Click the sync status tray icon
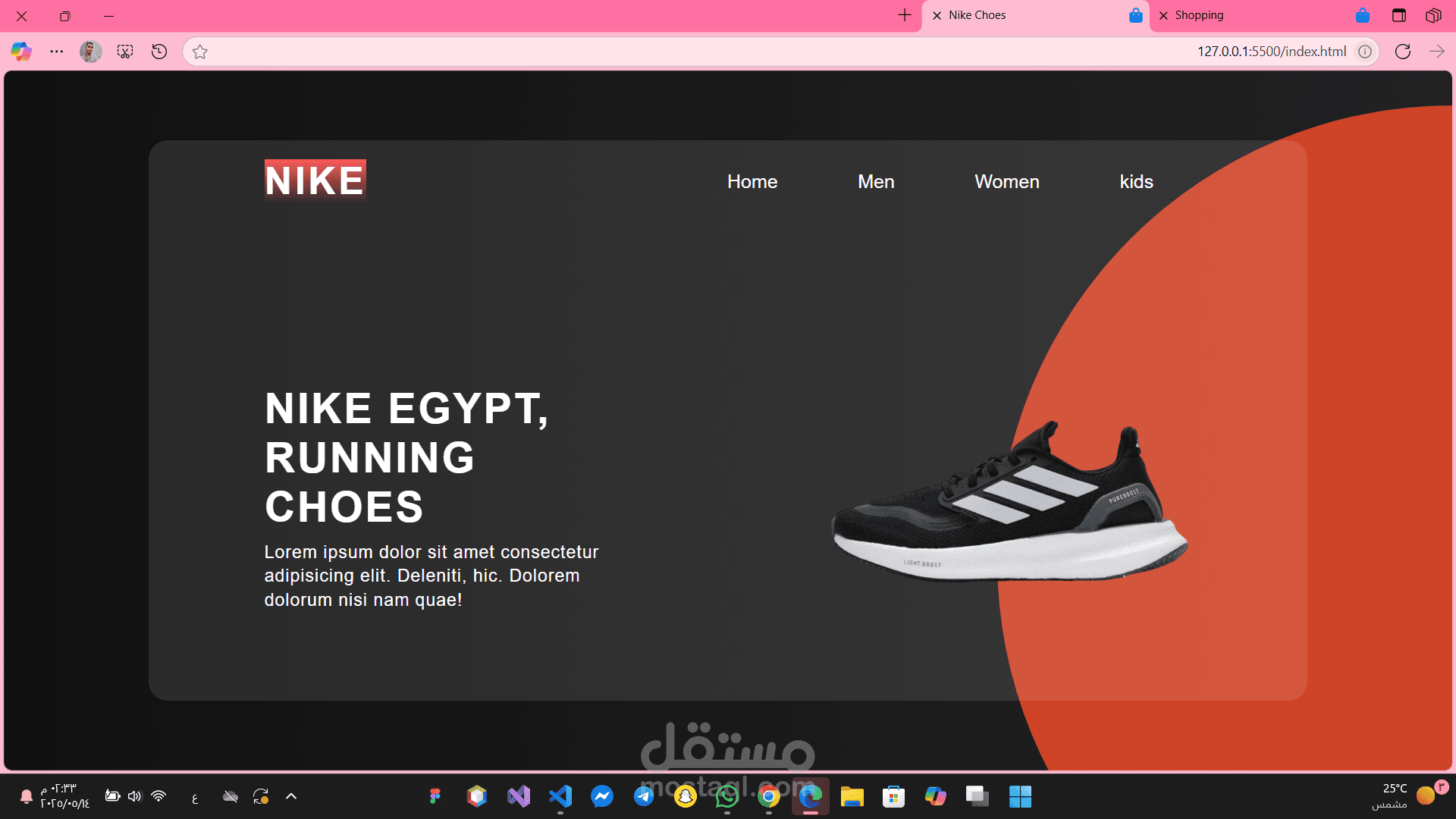The height and width of the screenshot is (819, 1456). pos(261,796)
